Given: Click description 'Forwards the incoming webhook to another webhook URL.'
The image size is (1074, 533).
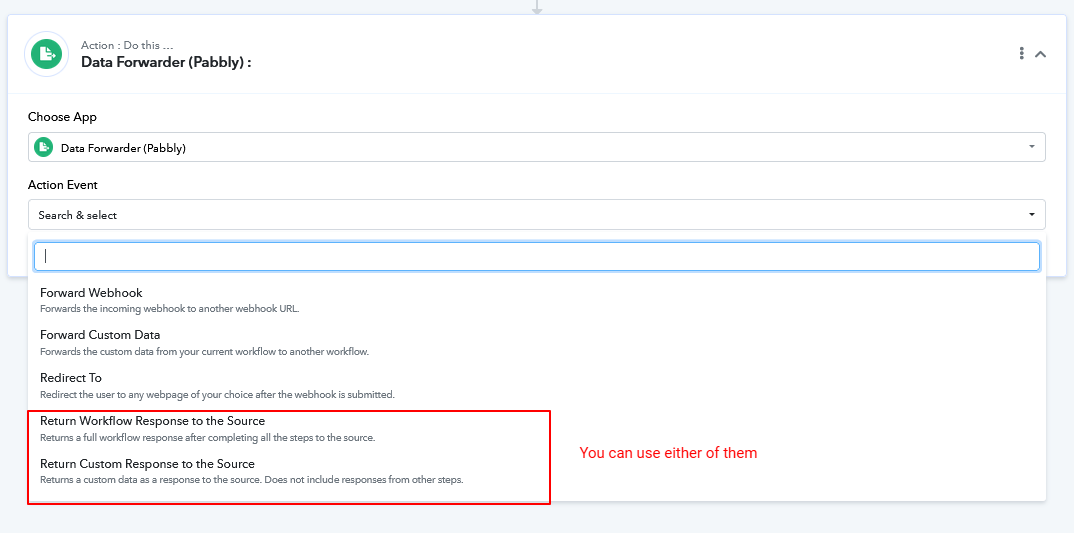Looking at the screenshot, I should click(170, 308).
